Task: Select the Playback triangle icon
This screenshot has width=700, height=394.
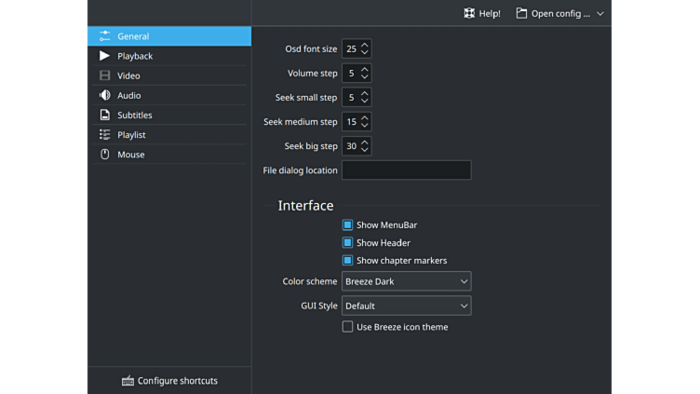Action: [104, 56]
